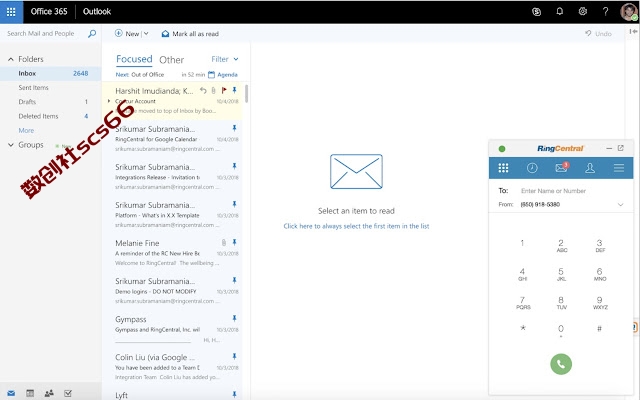Image resolution: width=640 pixels, height=400 pixels.
Task: Click the search magnifier icon
Action: (x=92, y=33)
